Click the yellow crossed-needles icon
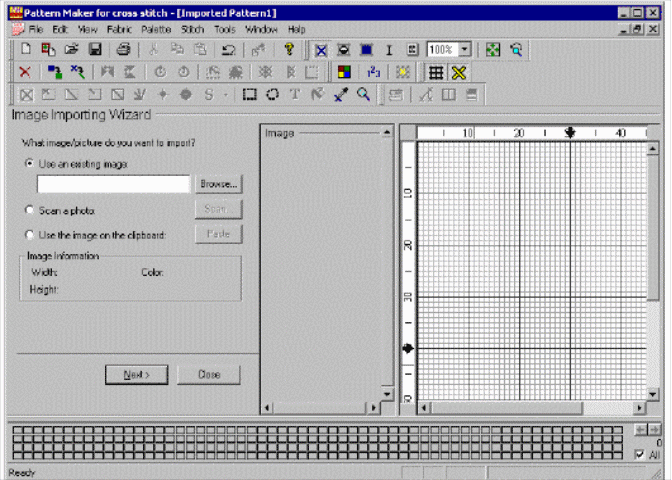This screenshot has height=480, width=672. pyautogui.click(x=459, y=72)
